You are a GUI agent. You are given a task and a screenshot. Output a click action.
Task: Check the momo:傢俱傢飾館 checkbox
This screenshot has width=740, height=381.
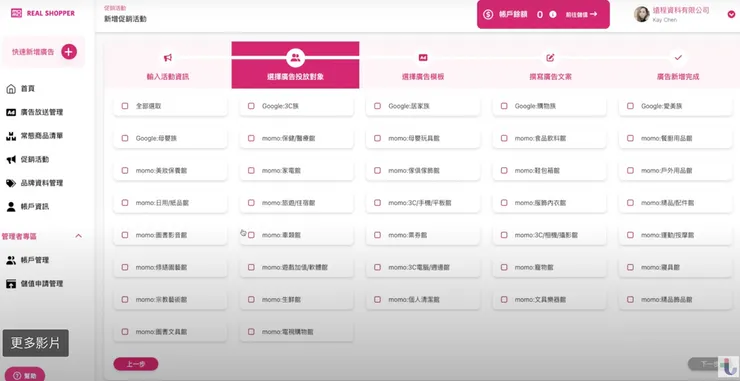(378, 170)
